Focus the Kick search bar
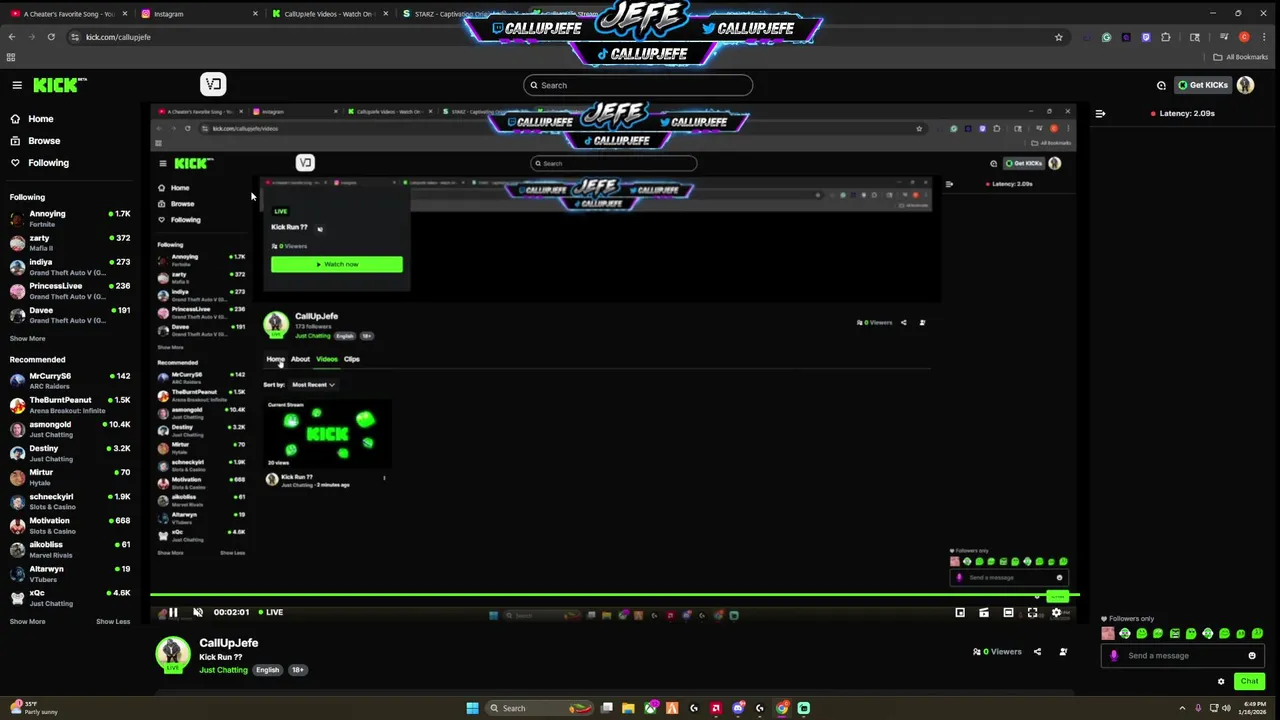 pyautogui.click(x=638, y=85)
